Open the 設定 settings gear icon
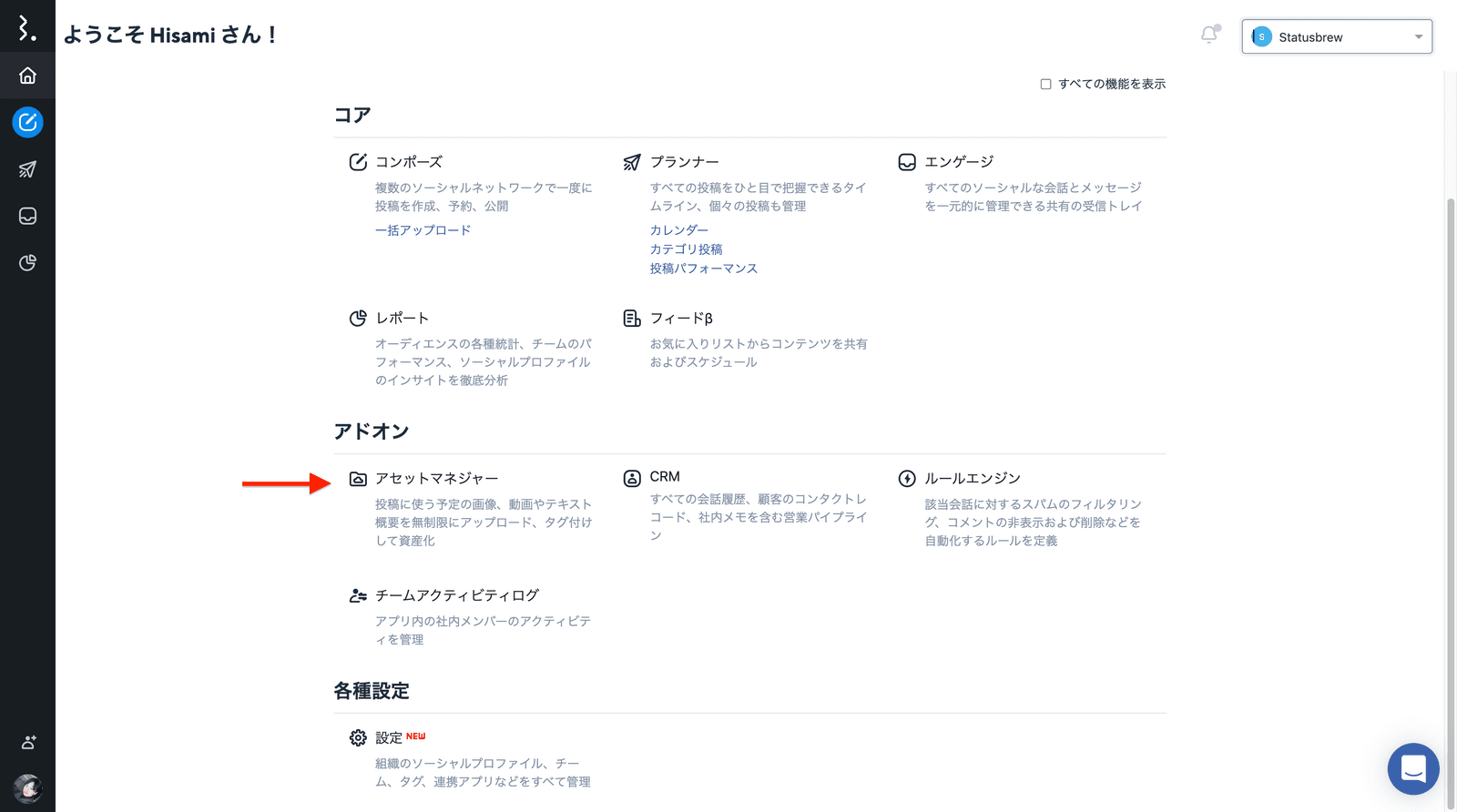This screenshot has width=1457, height=812. pos(358,737)
